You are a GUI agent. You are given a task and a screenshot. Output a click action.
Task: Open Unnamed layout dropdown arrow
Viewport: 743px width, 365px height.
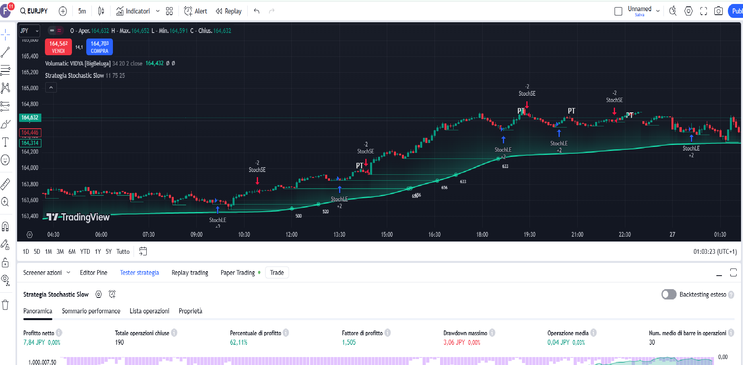click(658, 11)
